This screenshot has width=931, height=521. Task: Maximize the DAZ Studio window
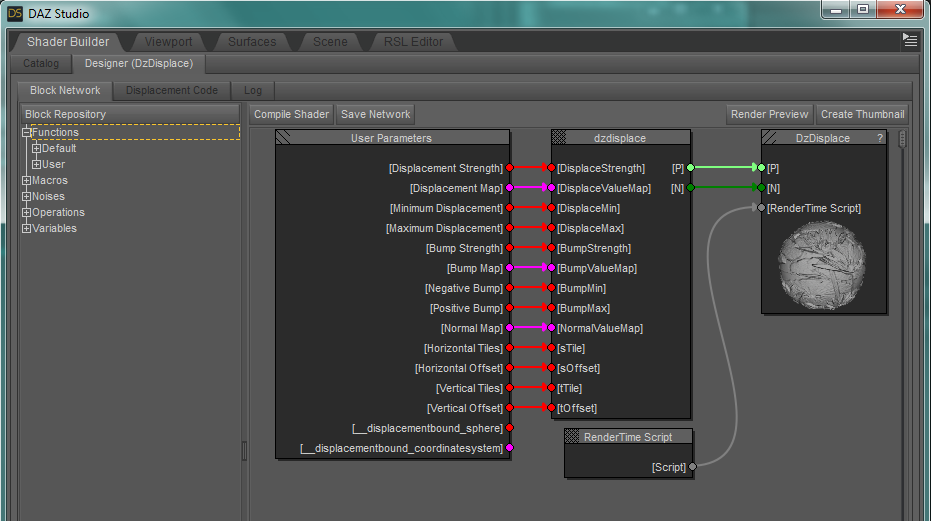[863, 10]
